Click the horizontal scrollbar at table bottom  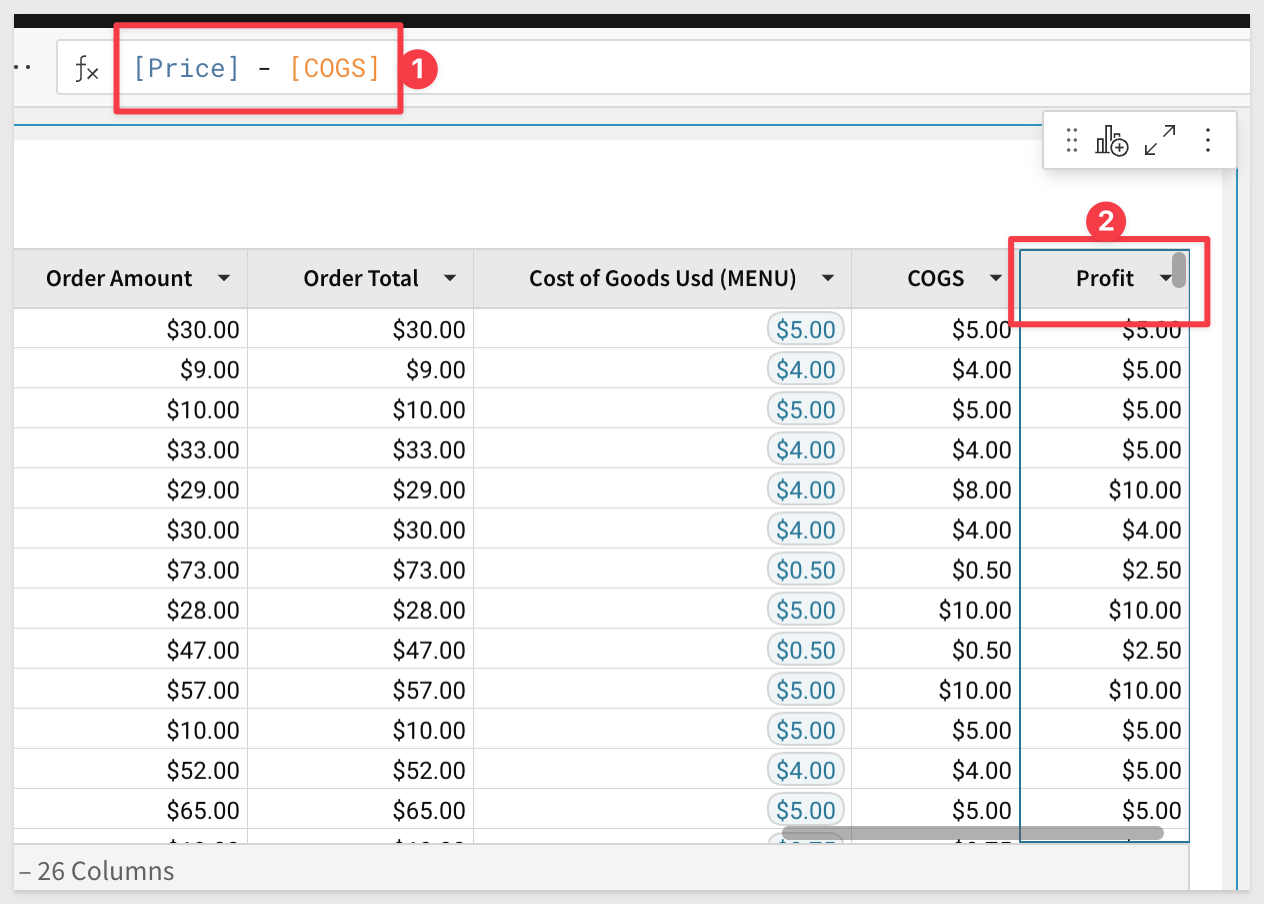(x=971, y=832)
